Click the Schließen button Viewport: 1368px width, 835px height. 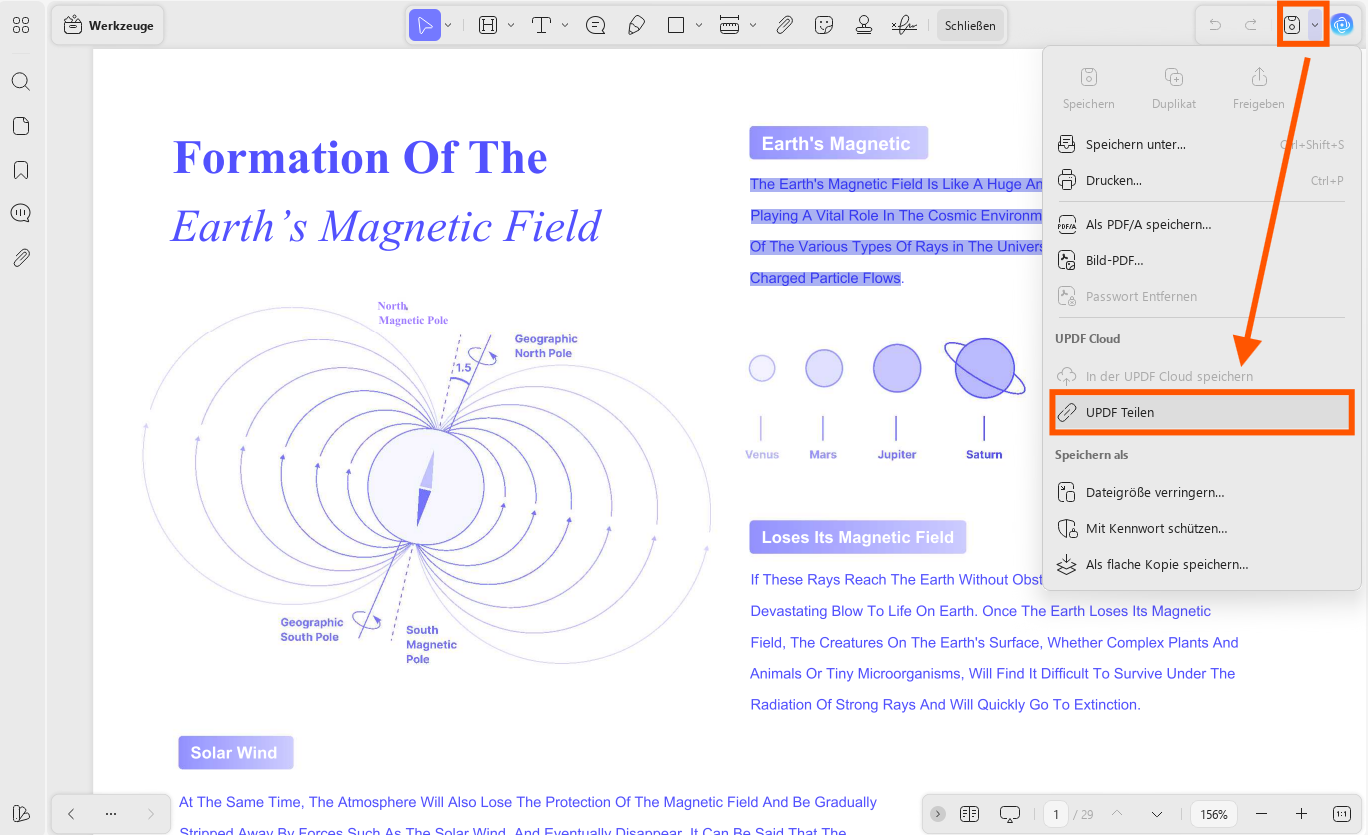[970, 26]
